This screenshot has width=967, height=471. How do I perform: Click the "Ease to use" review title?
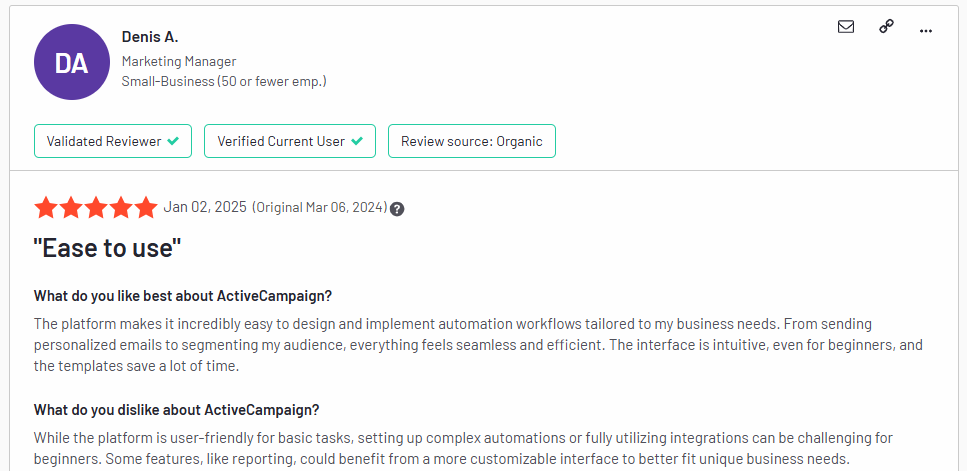point(107,248)
